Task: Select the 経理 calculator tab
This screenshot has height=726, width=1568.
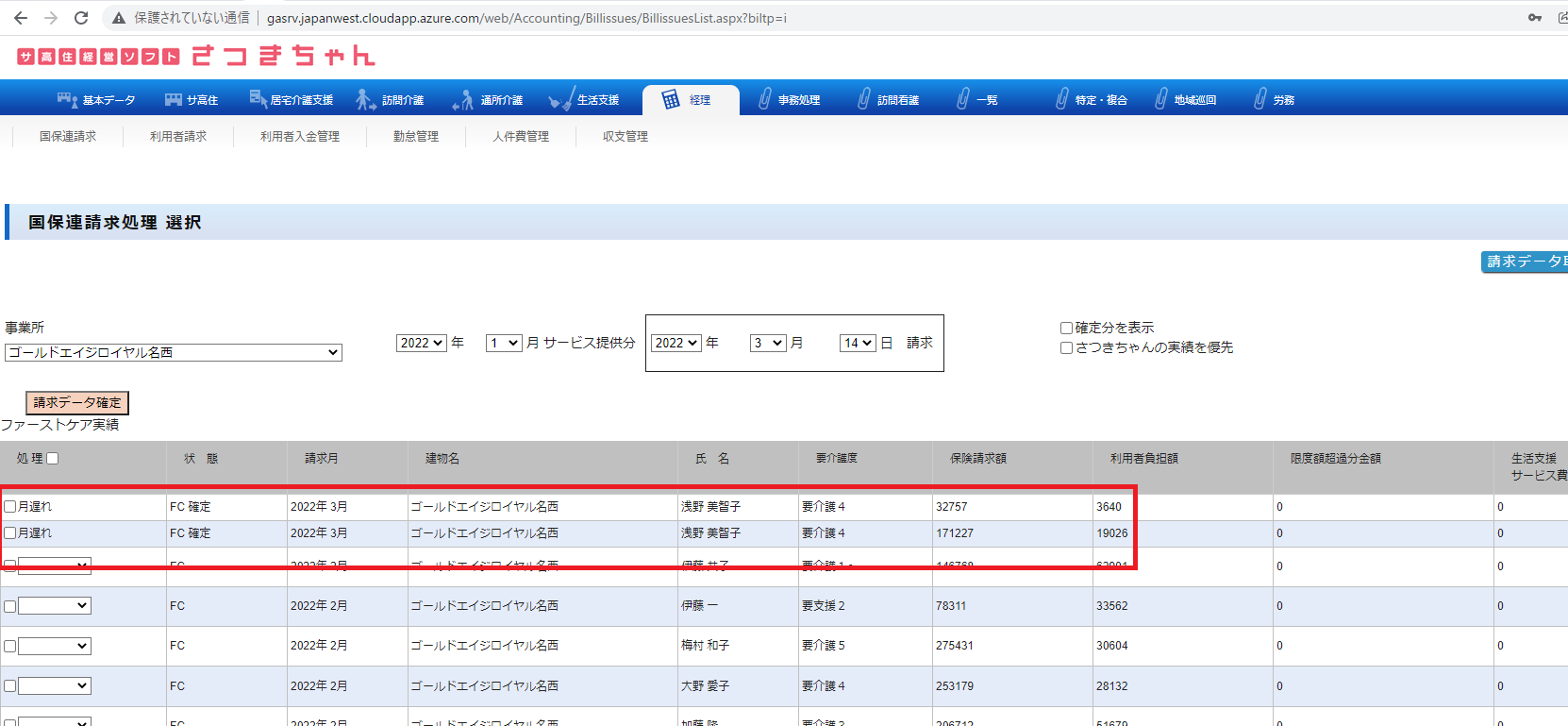Action: click(x=688, y=100)
